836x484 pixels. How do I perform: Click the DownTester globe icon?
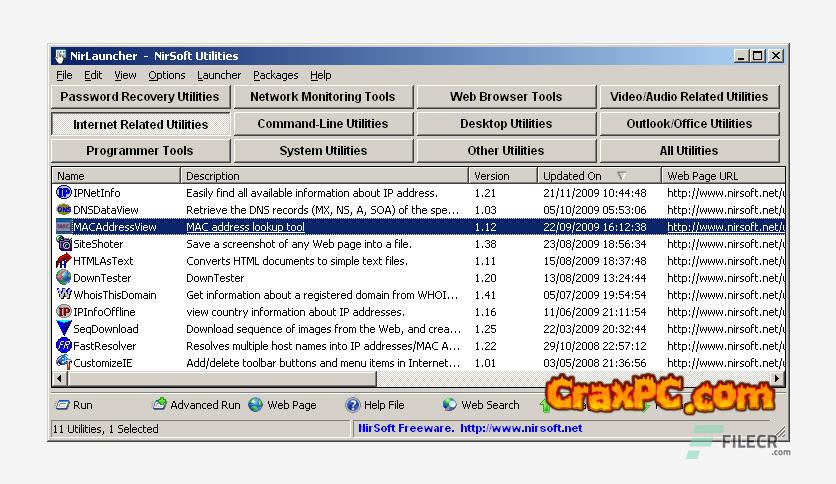63,277
